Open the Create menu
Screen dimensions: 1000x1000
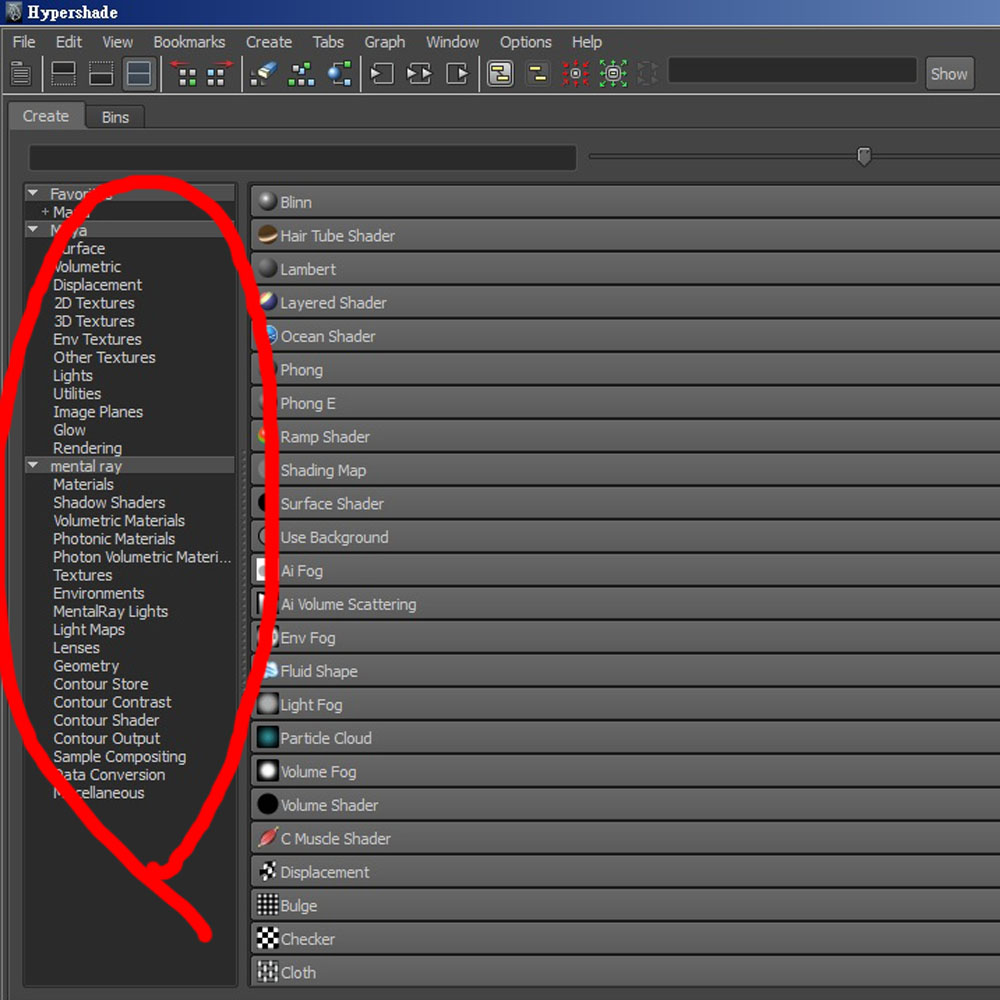[268, 42]
